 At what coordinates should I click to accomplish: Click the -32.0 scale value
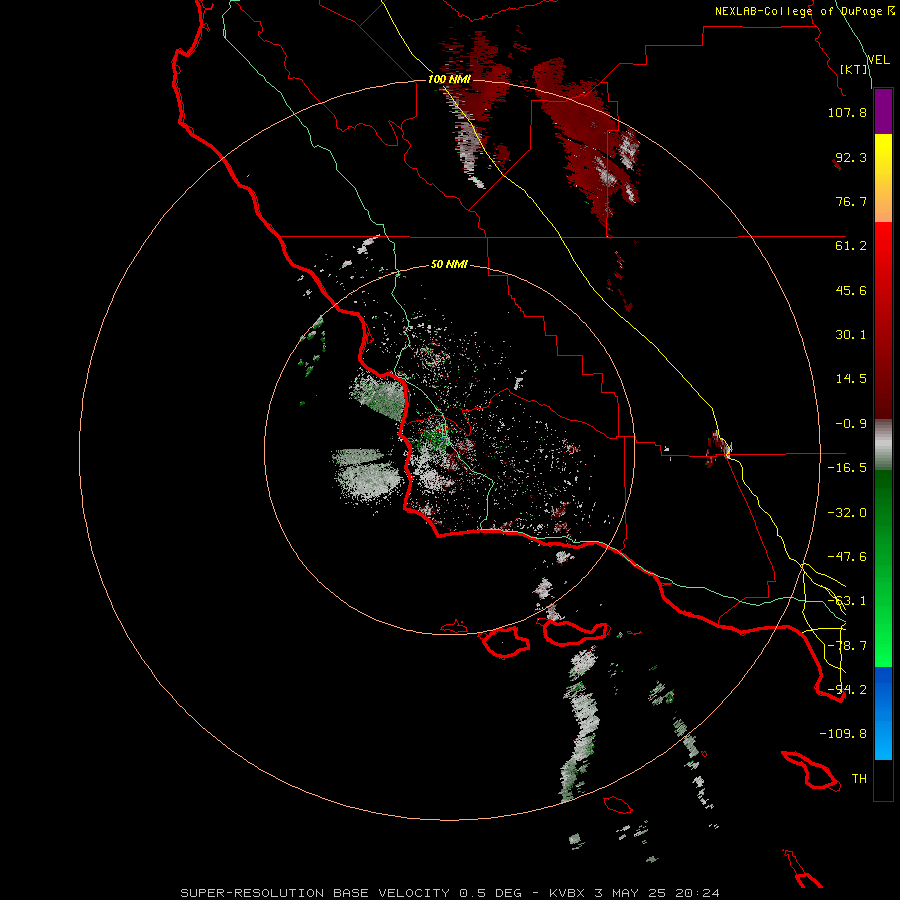[x=847, y=513]
